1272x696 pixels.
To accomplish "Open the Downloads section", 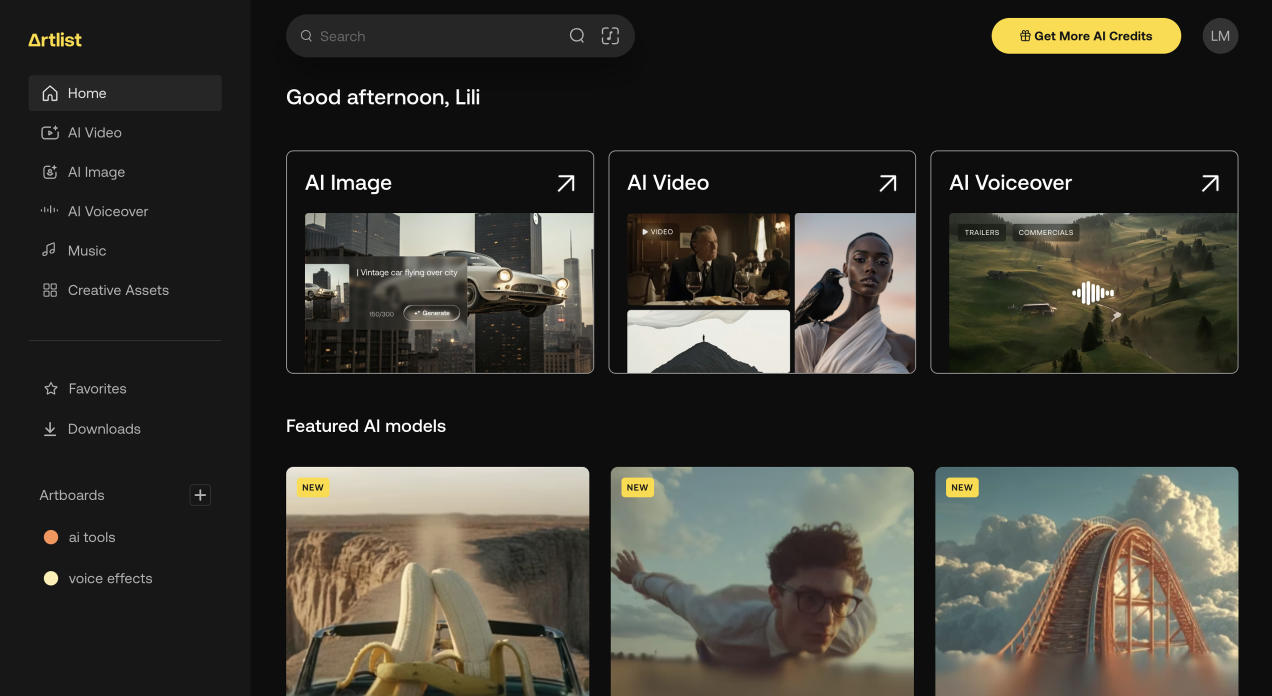I will [x=49, y=428].
